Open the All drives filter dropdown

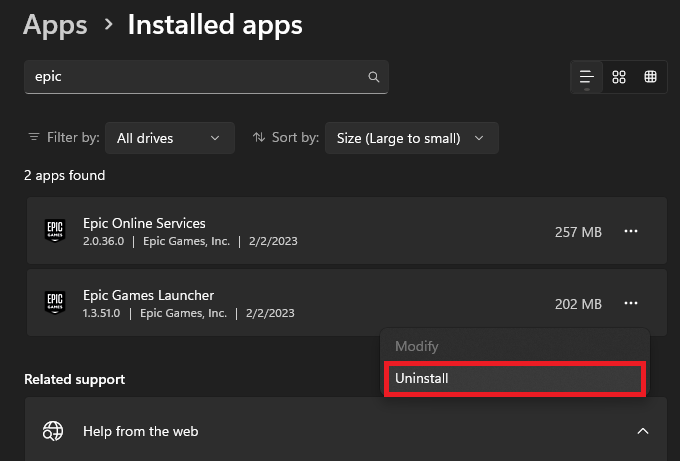170,138
